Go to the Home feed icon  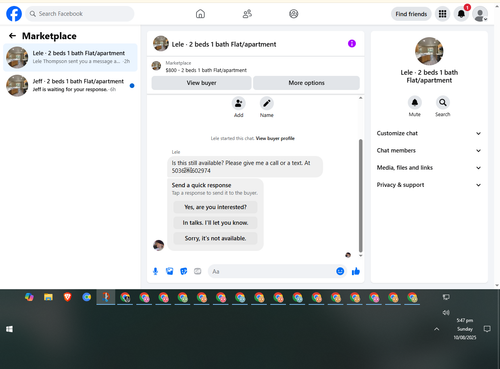pos(200,14)
